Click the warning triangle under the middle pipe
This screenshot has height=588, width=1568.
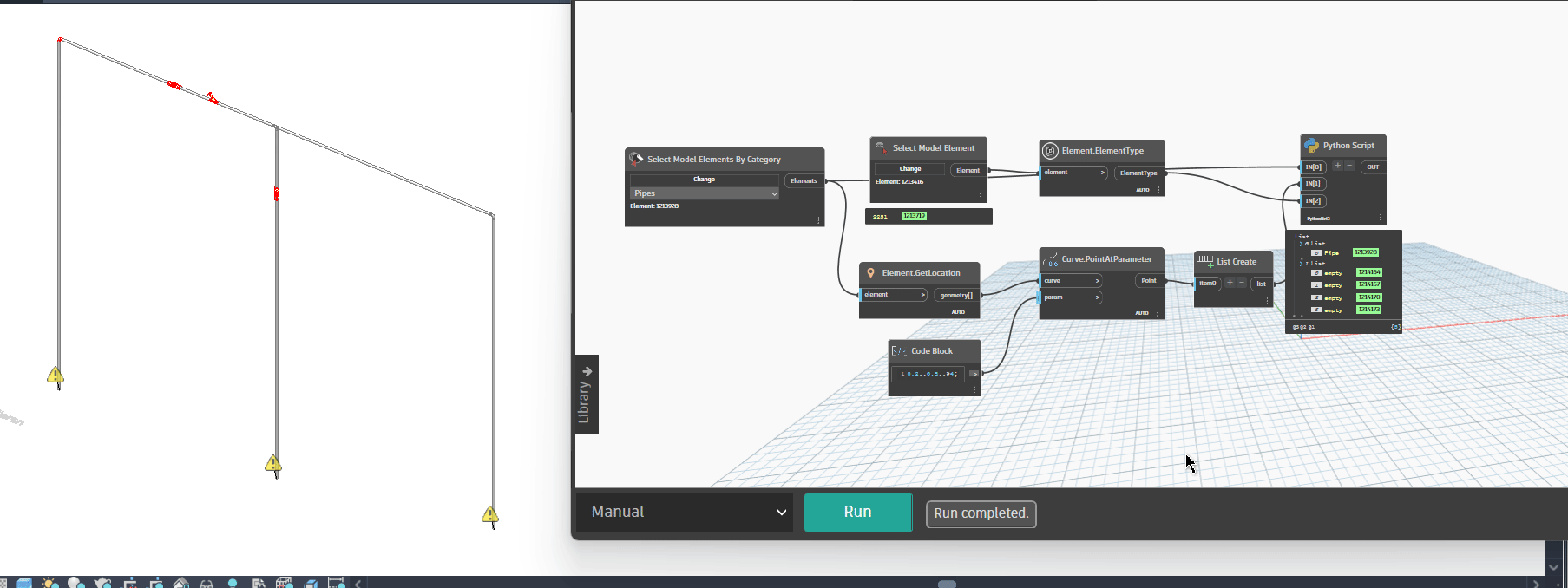[x=273, y=464]
